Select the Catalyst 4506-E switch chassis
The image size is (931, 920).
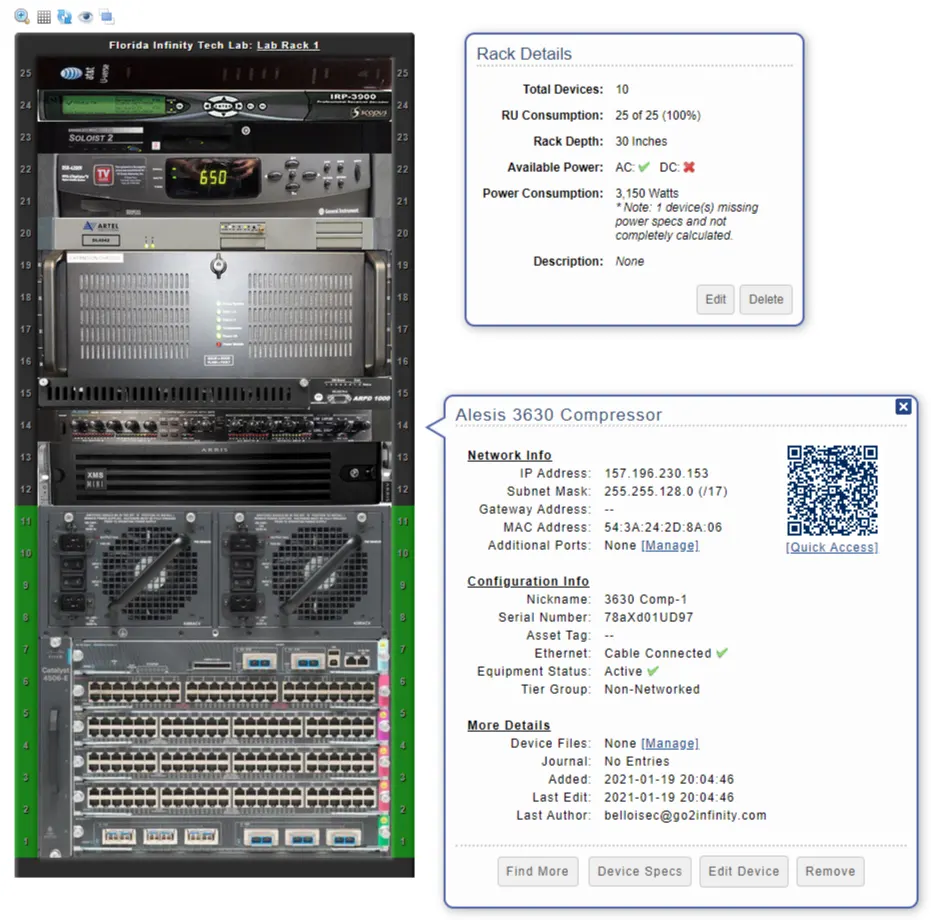tap(214, 682)
